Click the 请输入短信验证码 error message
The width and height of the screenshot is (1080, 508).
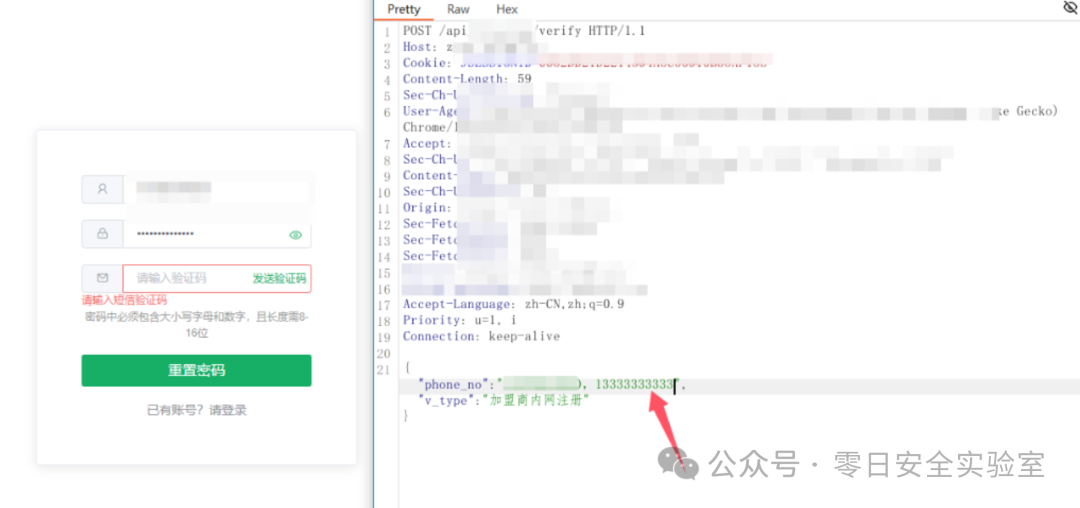click(124, 300)
